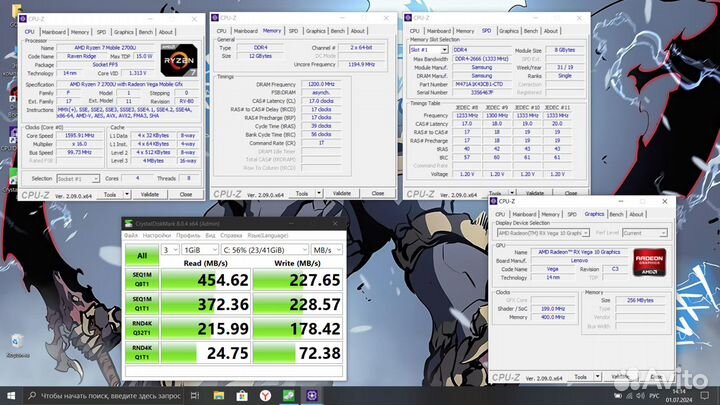720x405 pixels.
Task: Open the Windows Start menu
Action: pyautogui.click(x=11, y=395)
